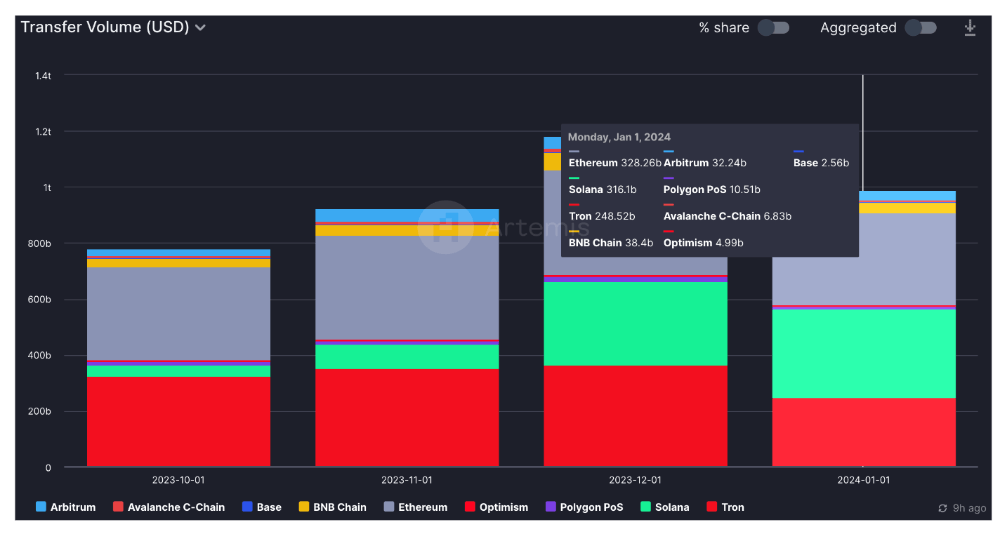Click tooltip value Optimism 4.99b

[x=703, y=243]
